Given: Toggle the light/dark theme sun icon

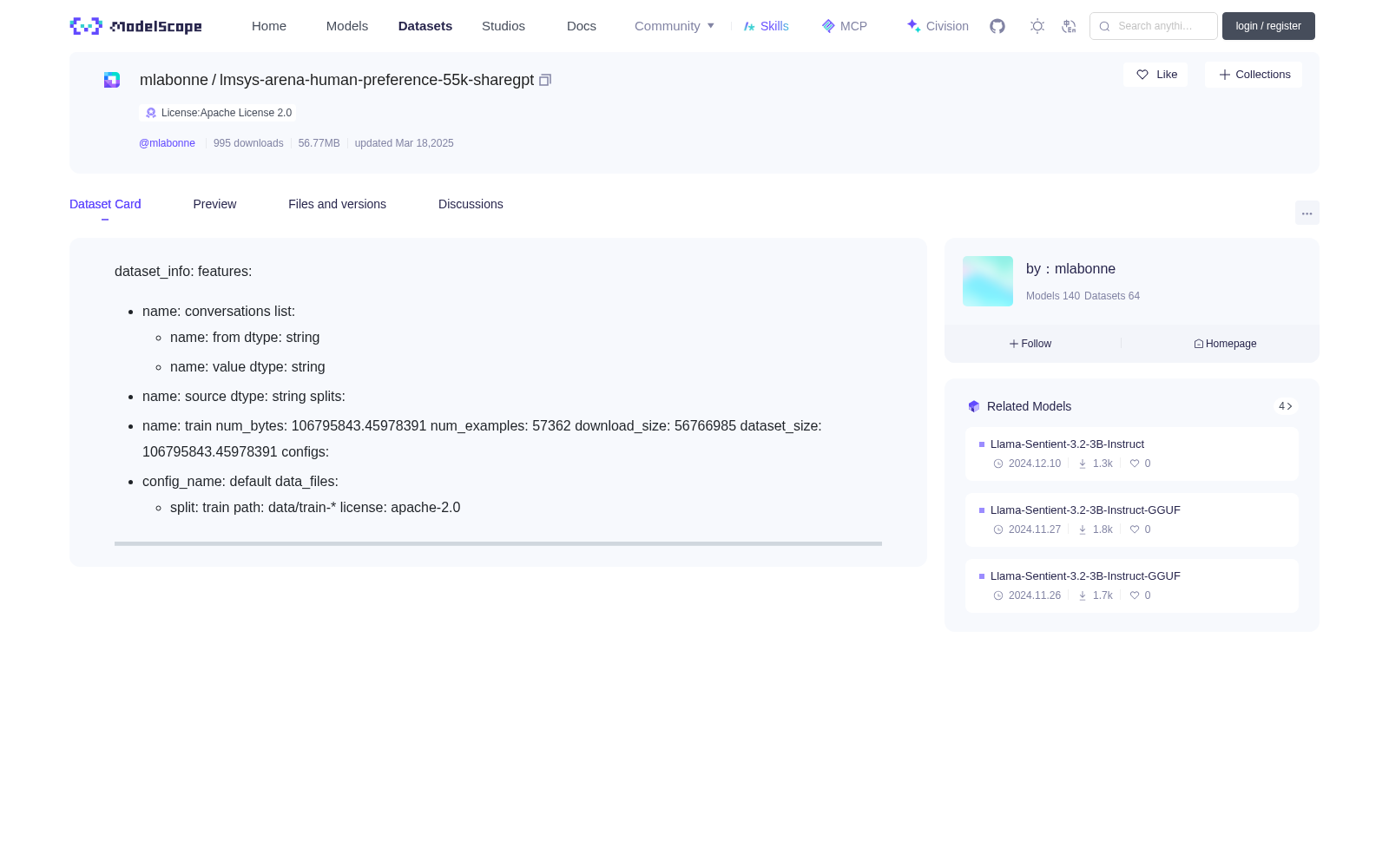Looking at the screenshot, I should [1037, 26].
